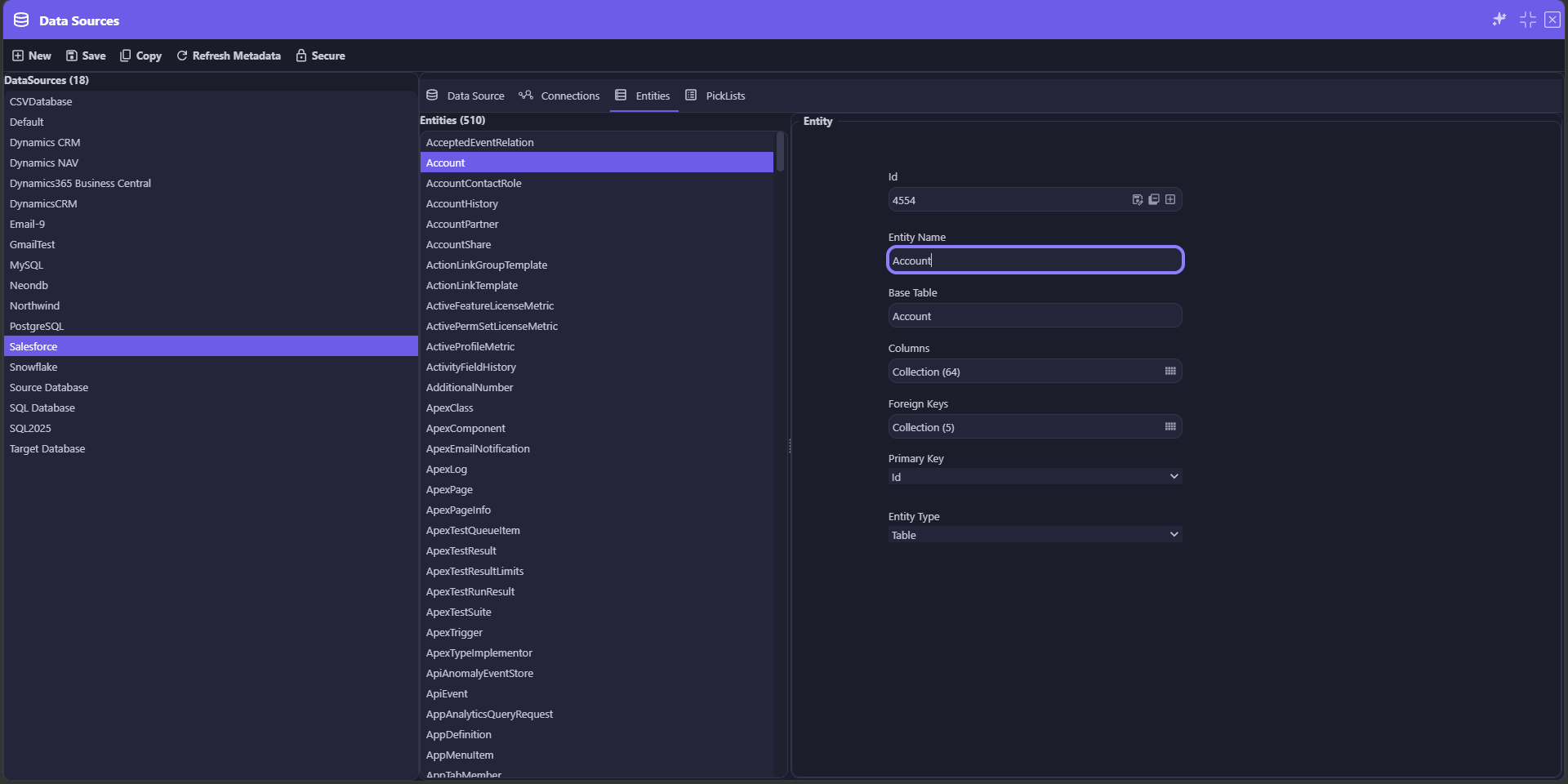Screen dimensions: 1568x784
Task: Select the AcceptedEventRelation entity
Action: coord(597,142)
